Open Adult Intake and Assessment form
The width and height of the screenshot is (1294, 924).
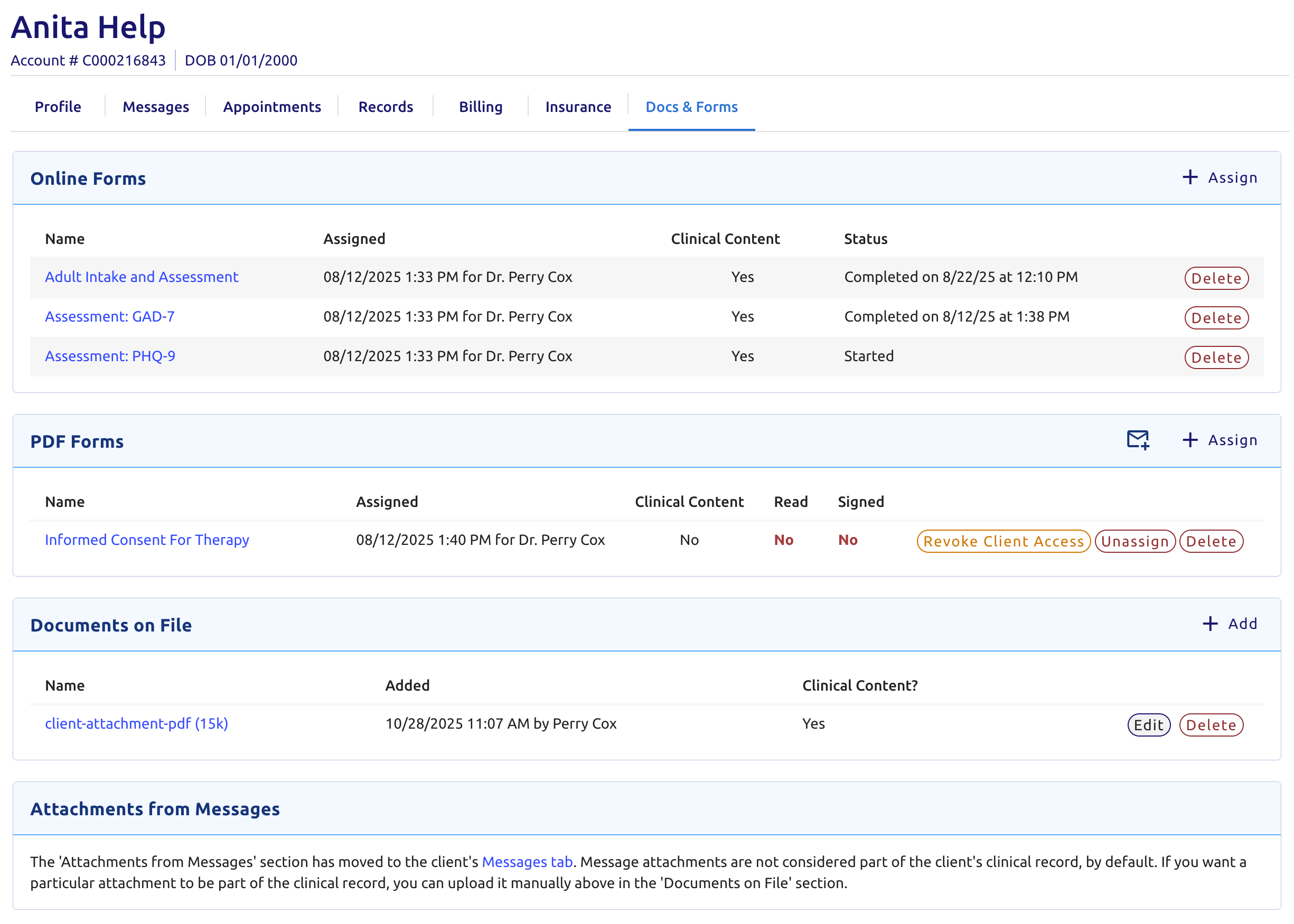tap(141, 277)
